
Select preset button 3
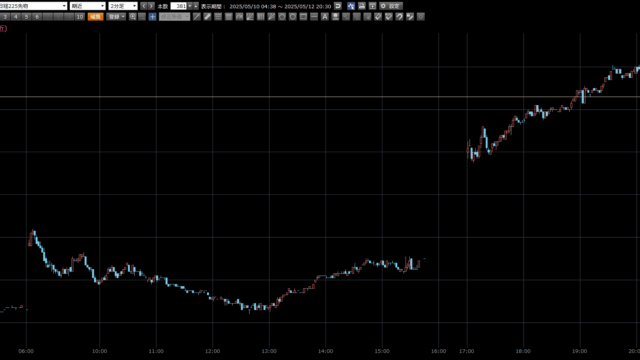click(x=5, y=17)
